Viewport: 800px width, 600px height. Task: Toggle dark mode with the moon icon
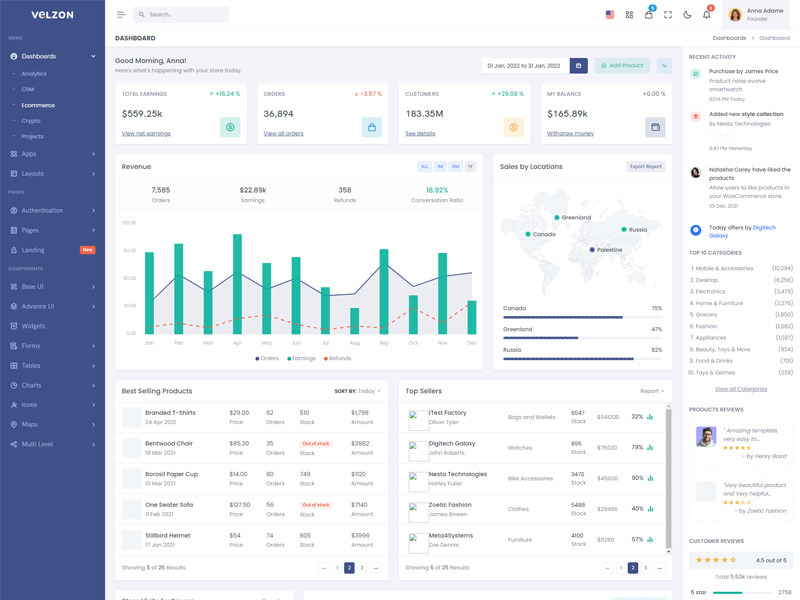[687, 15]
